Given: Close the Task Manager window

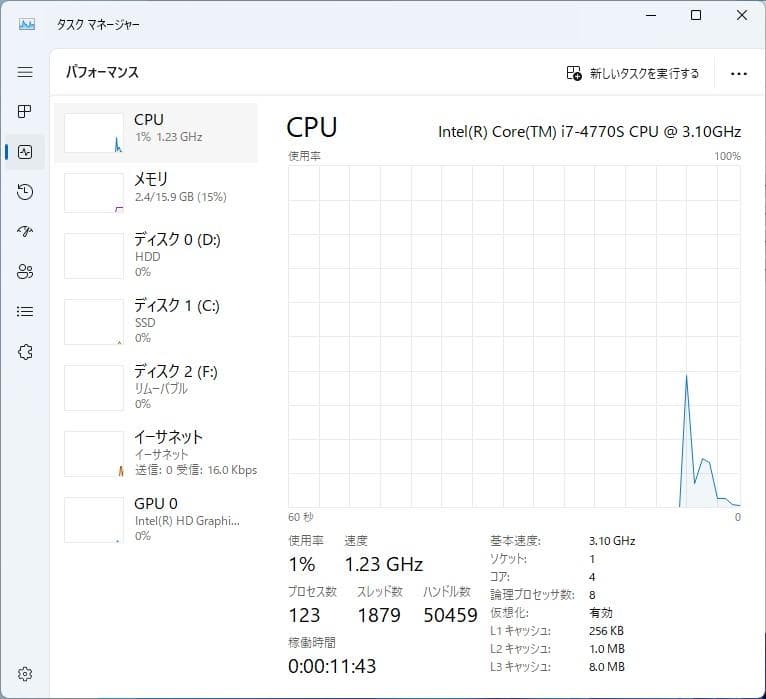Looking at the screenshot, I should coord(742,15).
